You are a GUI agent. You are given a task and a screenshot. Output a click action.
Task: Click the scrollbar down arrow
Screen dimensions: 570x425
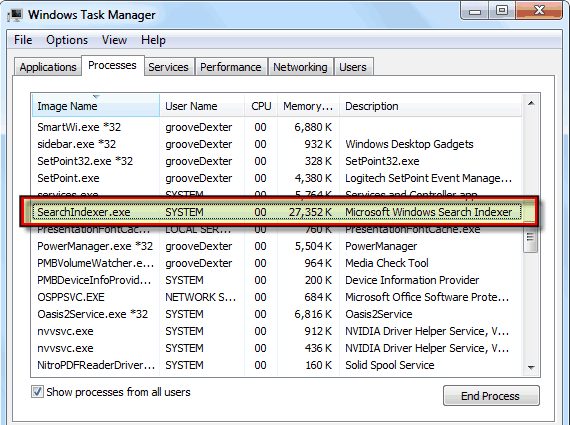pos(531,368)
